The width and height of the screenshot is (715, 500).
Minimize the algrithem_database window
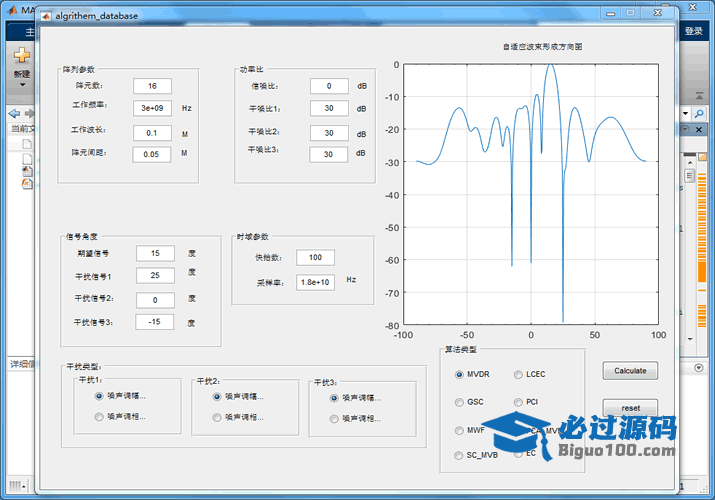coord(611,13)
